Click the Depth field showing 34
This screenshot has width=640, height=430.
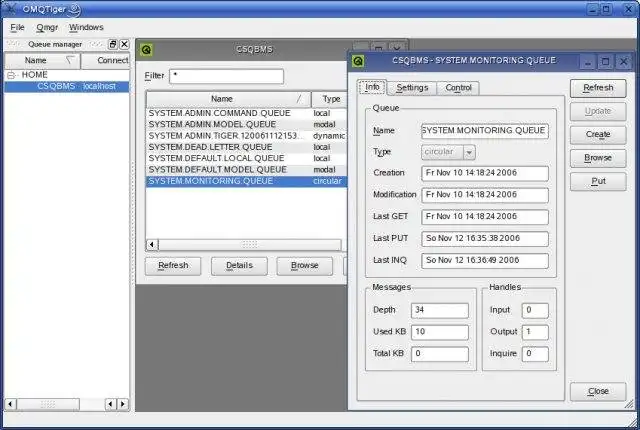[x=440, y=310]
